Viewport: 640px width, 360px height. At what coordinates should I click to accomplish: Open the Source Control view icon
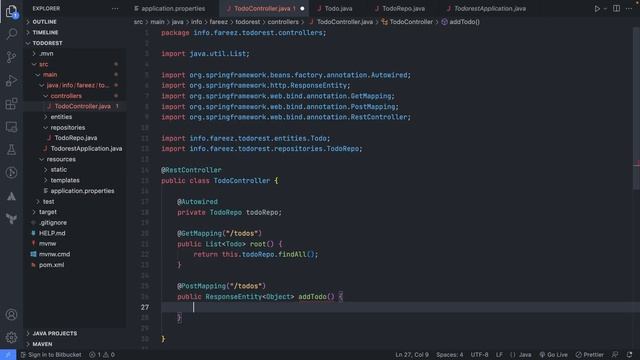tap(11, 57)
